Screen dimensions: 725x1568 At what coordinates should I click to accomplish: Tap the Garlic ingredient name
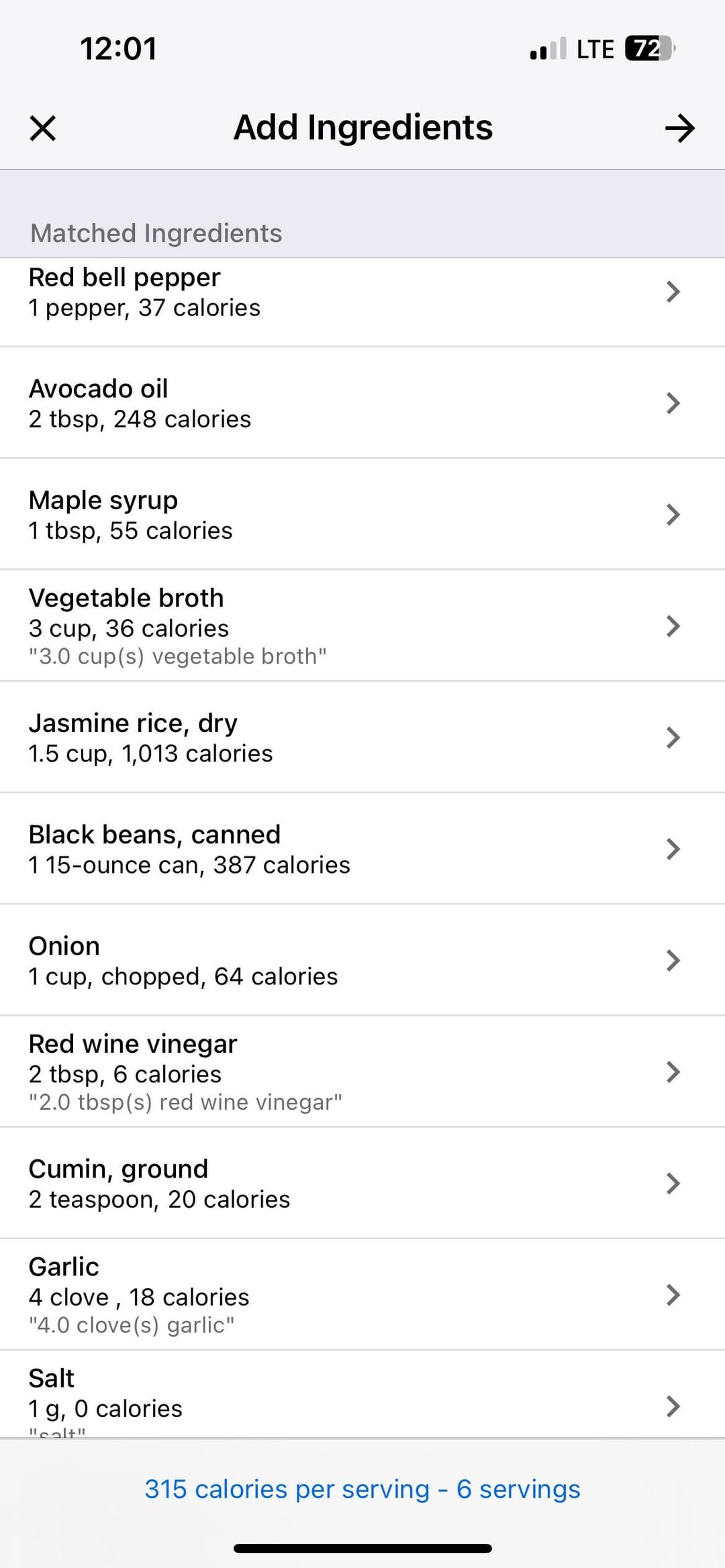coord(64,1267)
